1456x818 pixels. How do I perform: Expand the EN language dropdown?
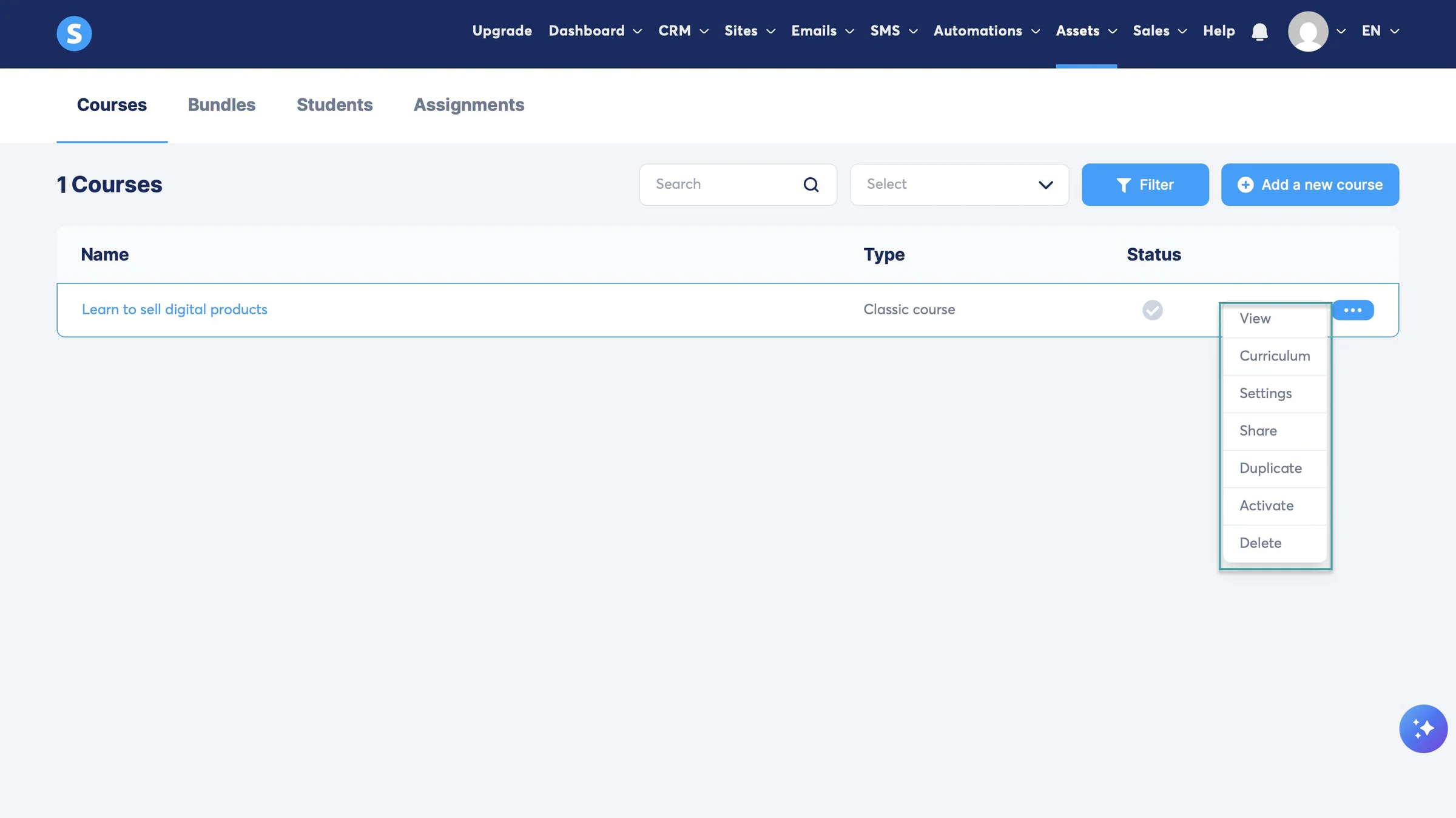1380,31
